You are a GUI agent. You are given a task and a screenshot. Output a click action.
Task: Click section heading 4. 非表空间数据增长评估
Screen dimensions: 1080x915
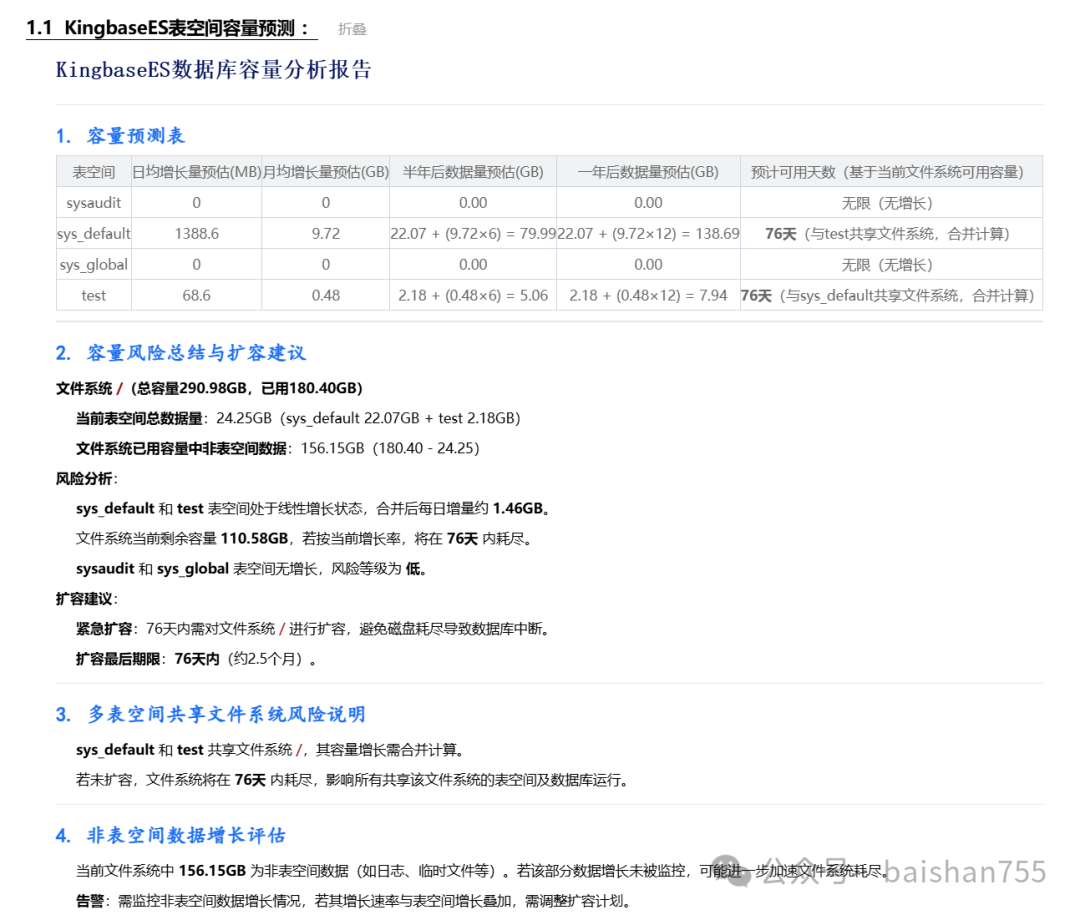point(171,836)
